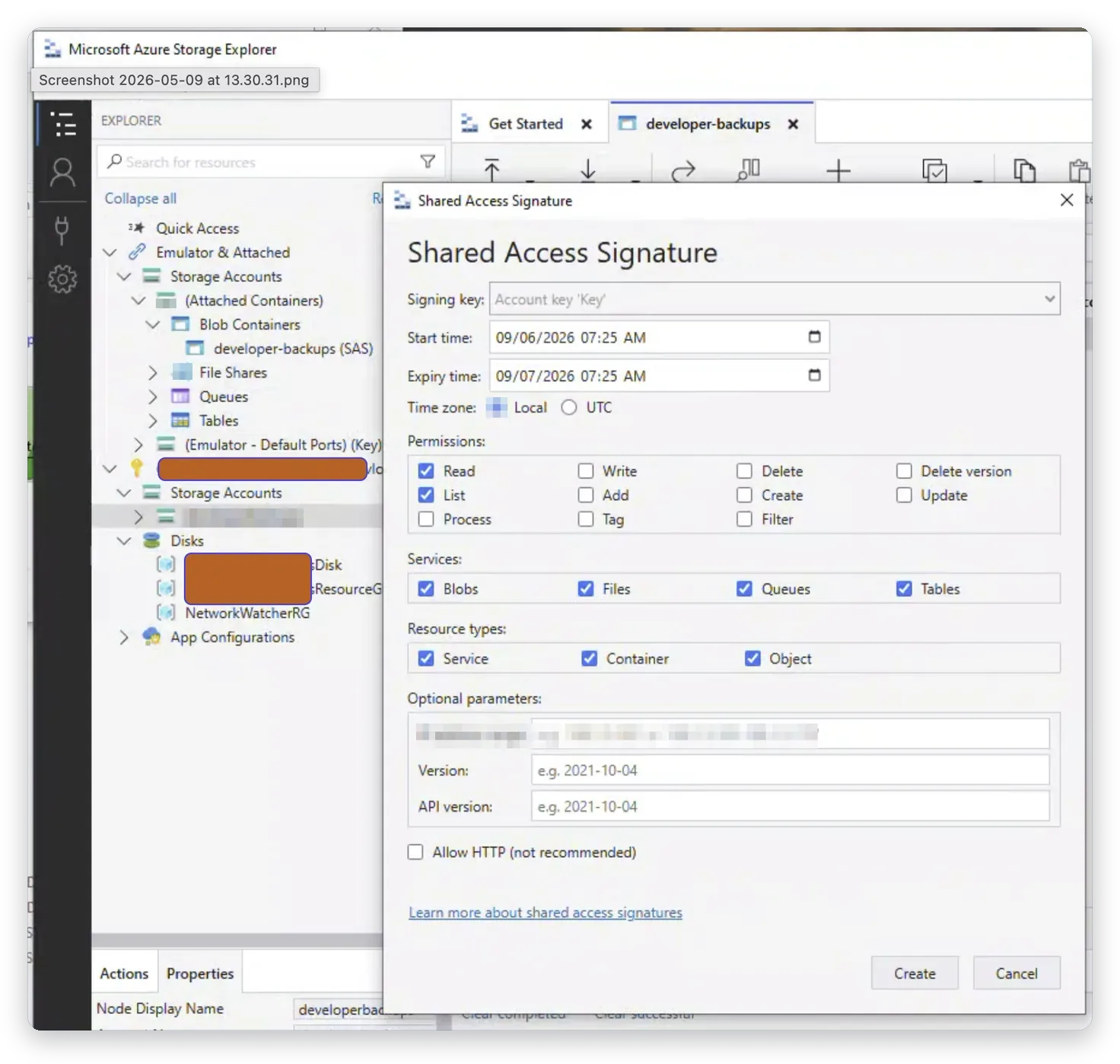
Task: Click the Version input field
Action: (791, 769)
